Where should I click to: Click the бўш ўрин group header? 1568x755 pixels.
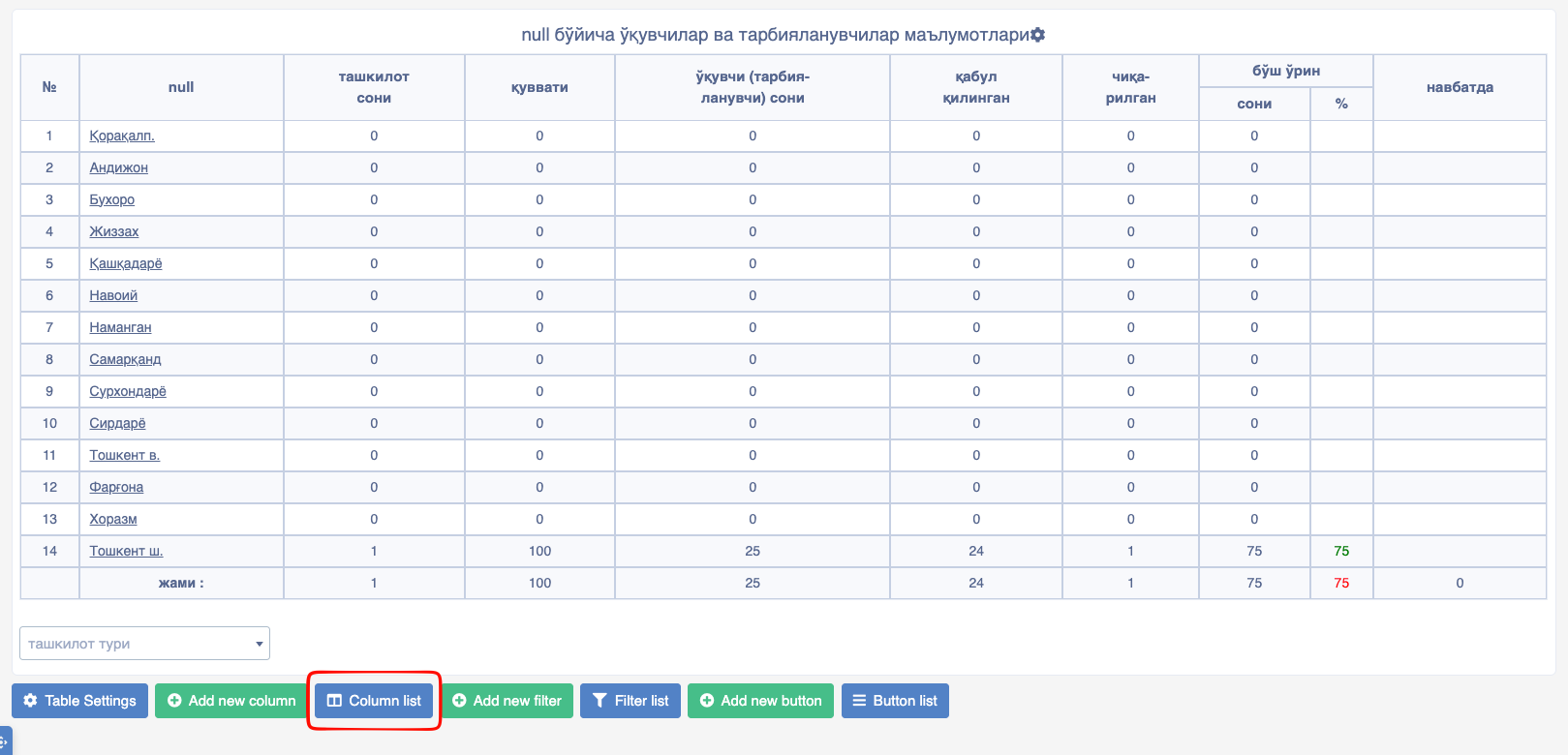1286,71
